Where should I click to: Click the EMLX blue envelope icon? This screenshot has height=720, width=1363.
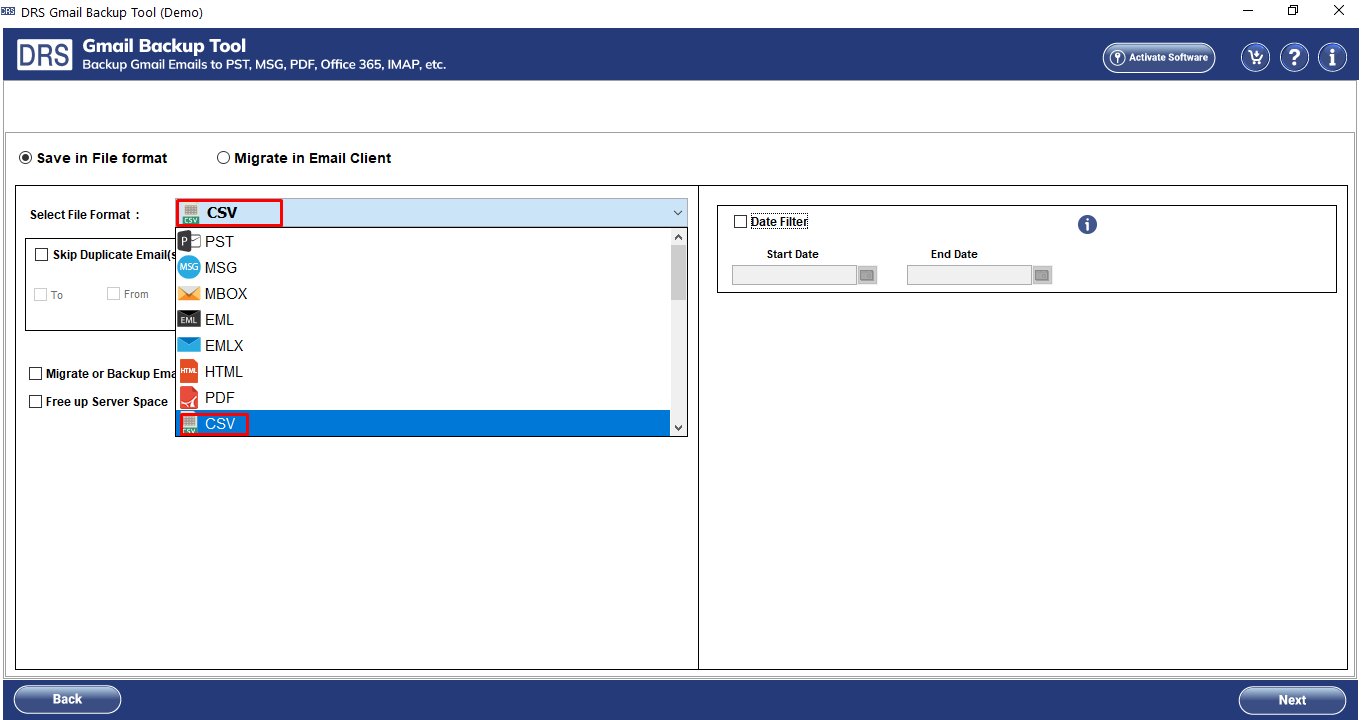tap(189, 345)
